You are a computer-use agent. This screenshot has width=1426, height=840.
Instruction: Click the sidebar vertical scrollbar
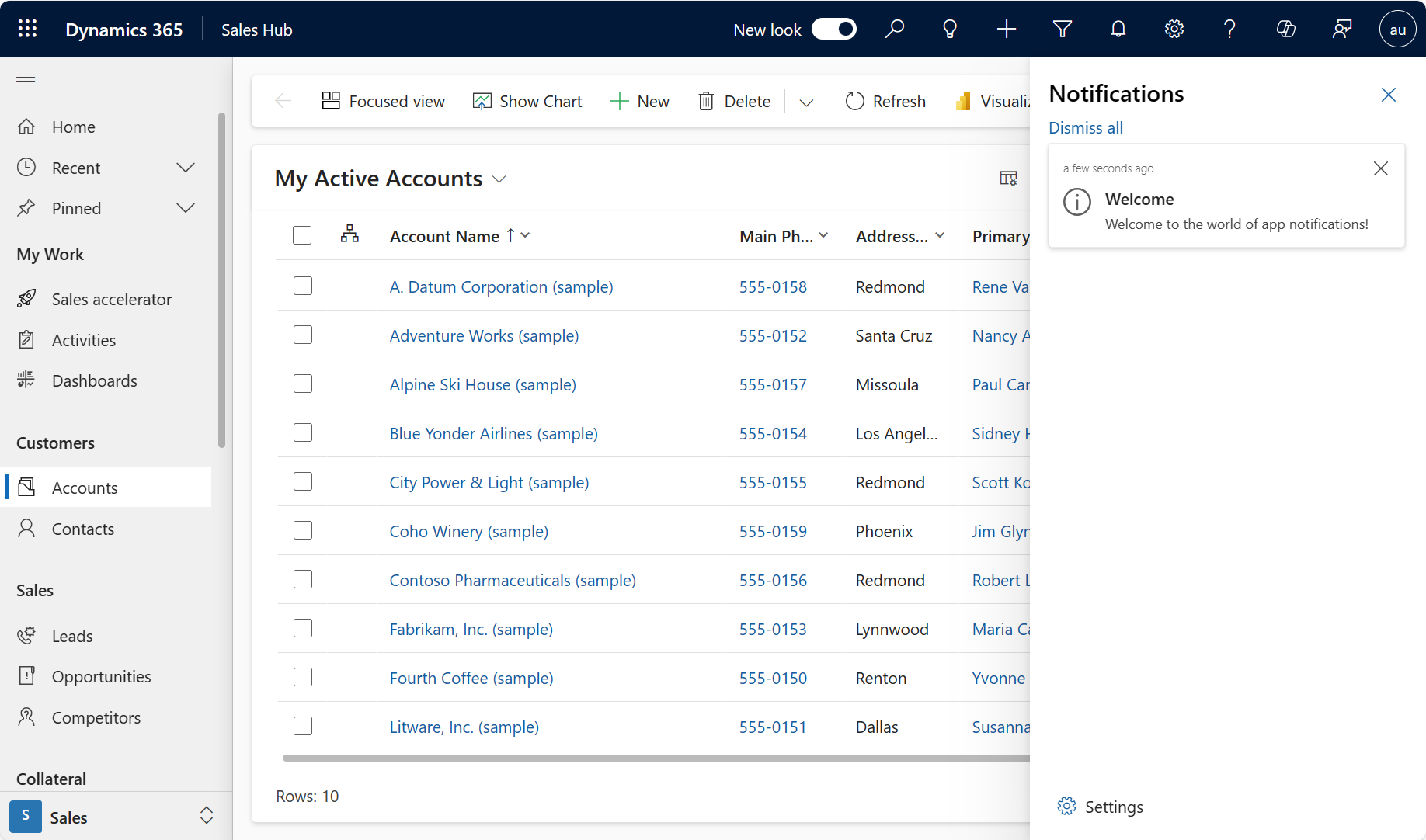[221, 279]
